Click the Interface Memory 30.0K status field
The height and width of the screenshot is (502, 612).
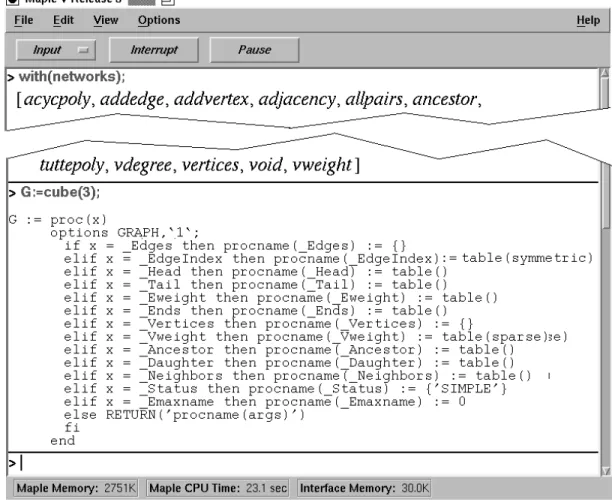(x=364, y=488)
